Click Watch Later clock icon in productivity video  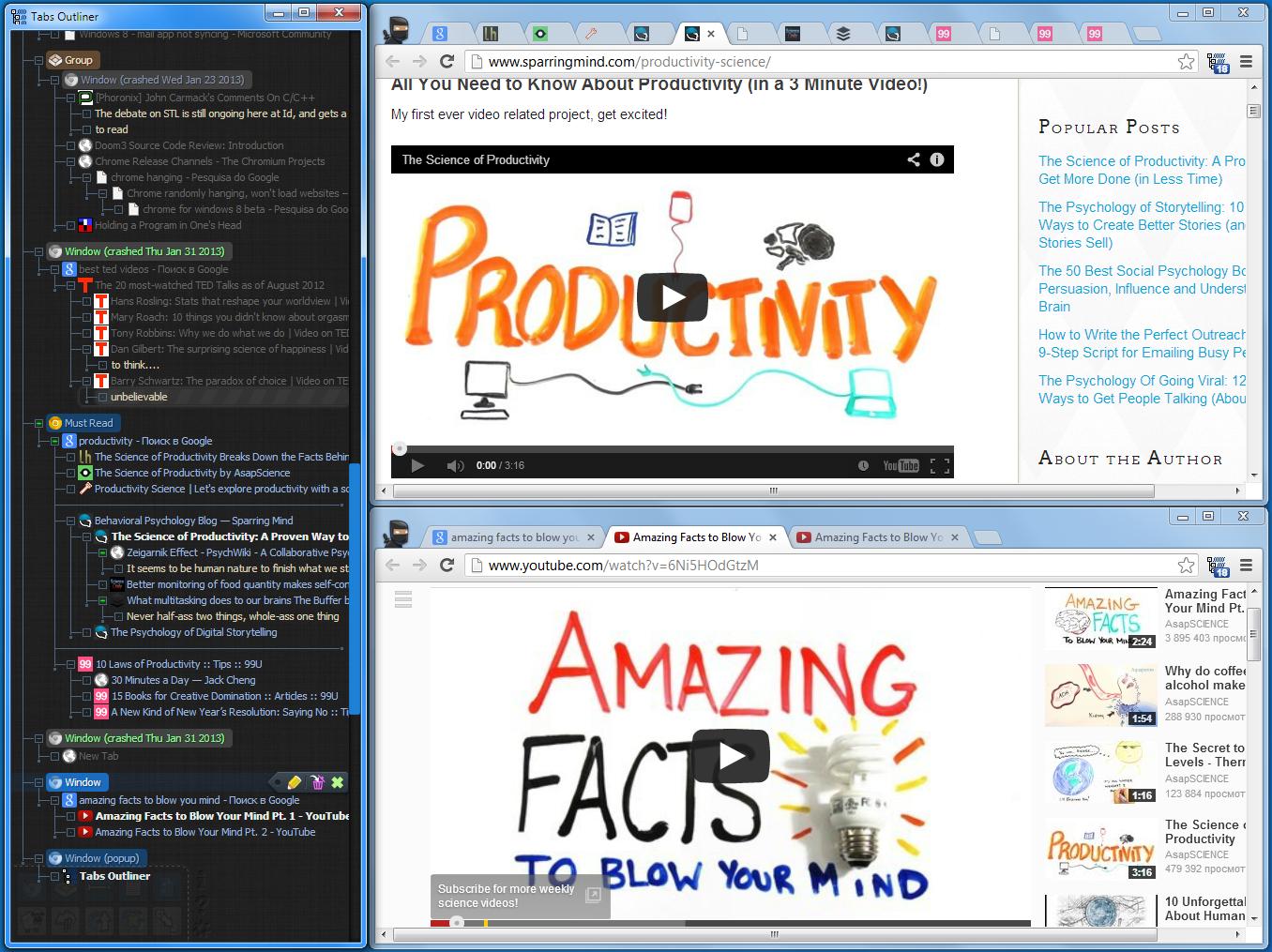pos(863,465)
